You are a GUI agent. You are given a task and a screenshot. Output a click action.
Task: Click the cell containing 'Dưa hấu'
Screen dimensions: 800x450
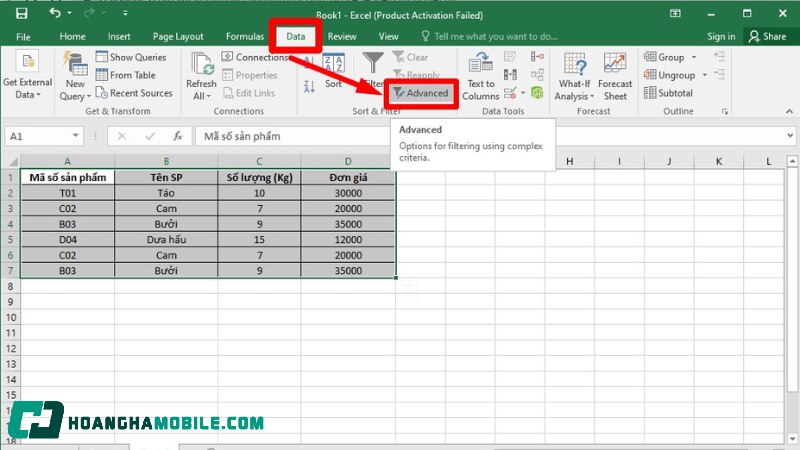click(x=166, y=239)
